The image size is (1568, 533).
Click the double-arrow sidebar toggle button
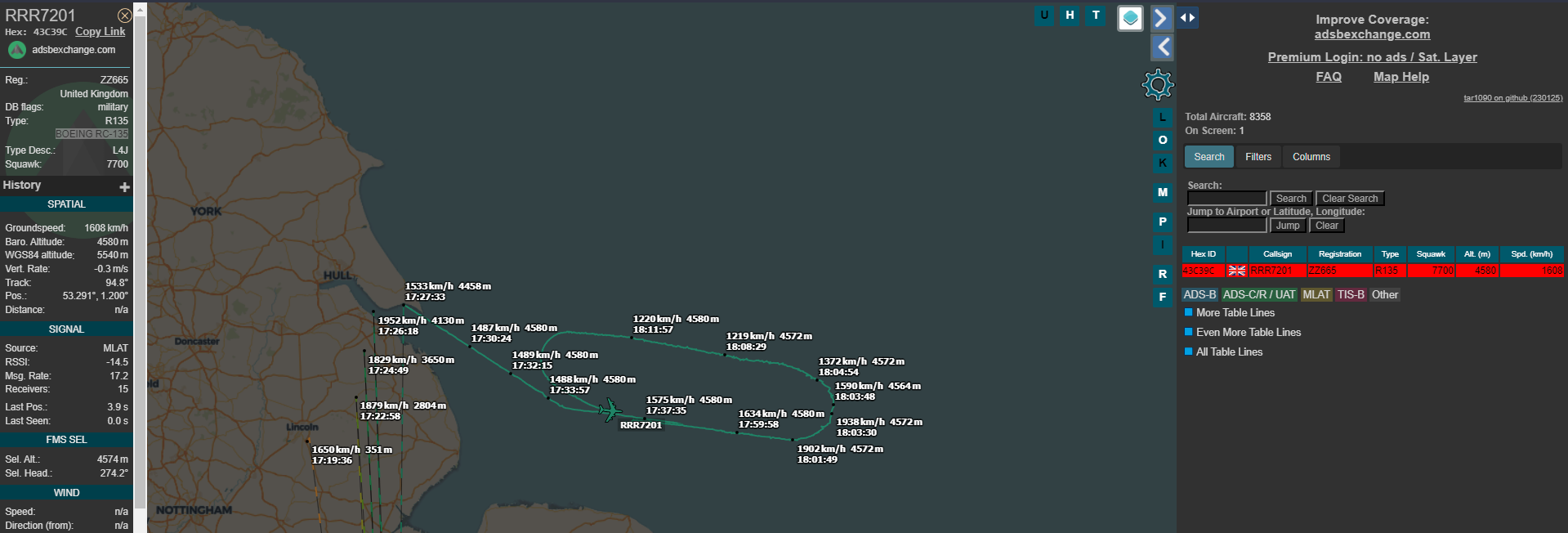1187,17
